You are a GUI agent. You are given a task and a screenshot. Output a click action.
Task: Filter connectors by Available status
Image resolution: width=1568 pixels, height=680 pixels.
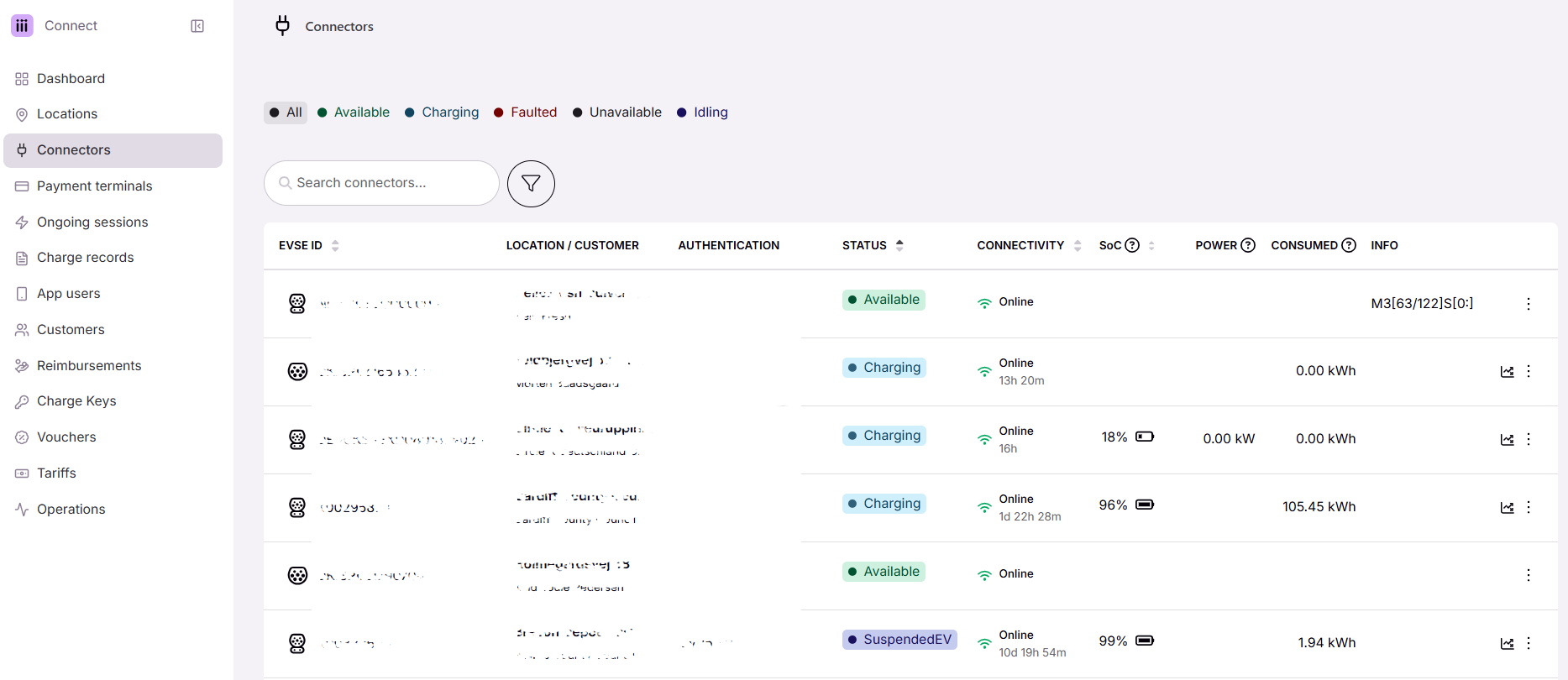354,112
